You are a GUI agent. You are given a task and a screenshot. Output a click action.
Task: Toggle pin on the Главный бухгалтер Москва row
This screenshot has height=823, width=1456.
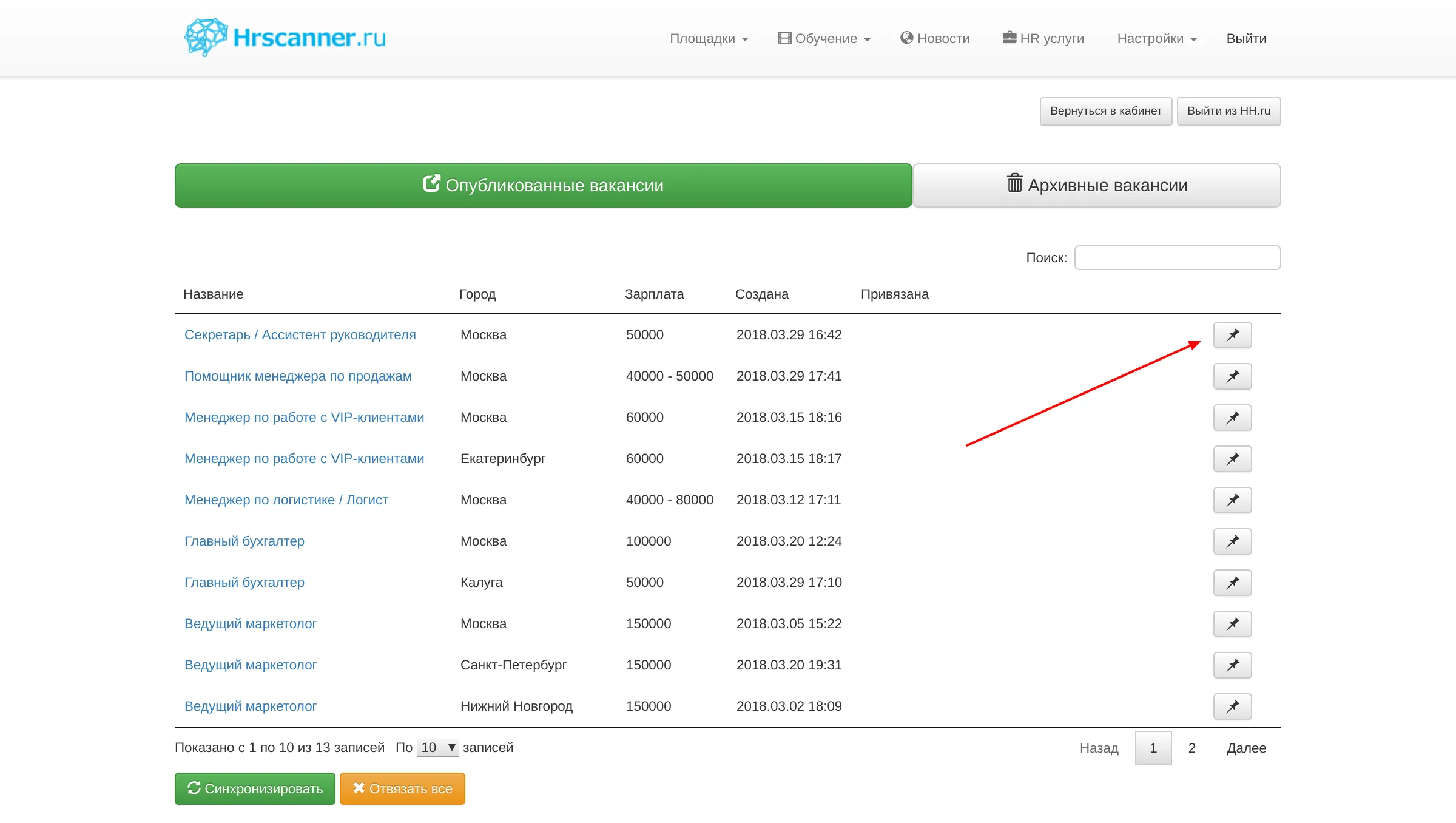tap(1232, 541)
